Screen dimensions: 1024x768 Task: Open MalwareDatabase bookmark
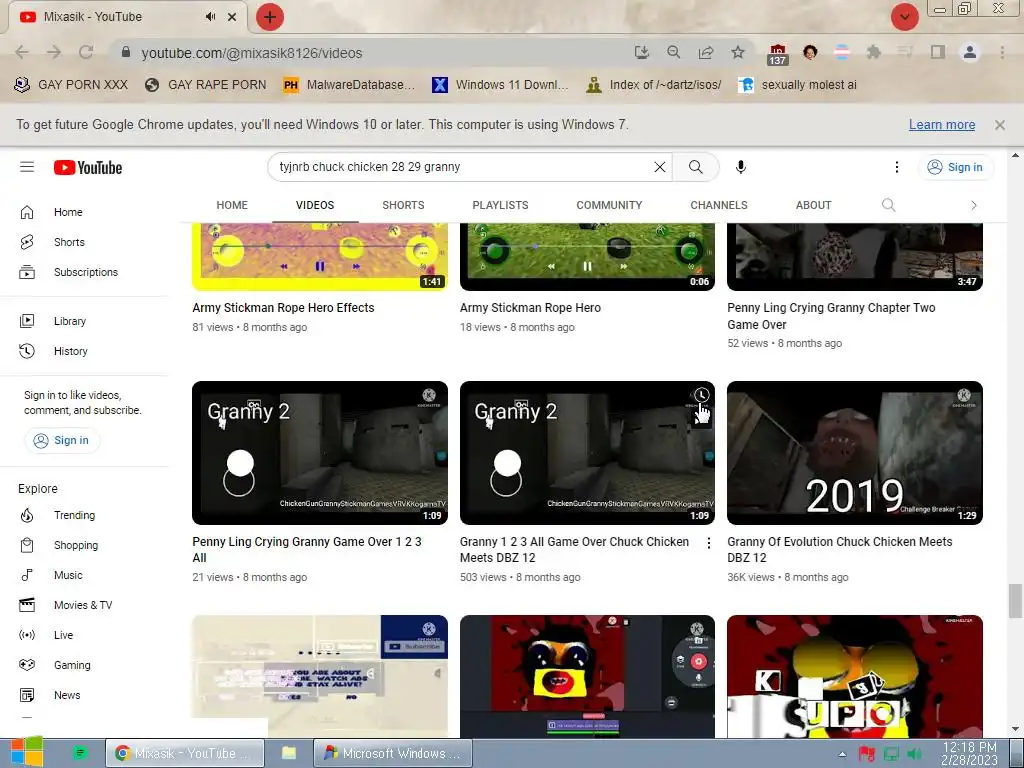coord(349,85)
